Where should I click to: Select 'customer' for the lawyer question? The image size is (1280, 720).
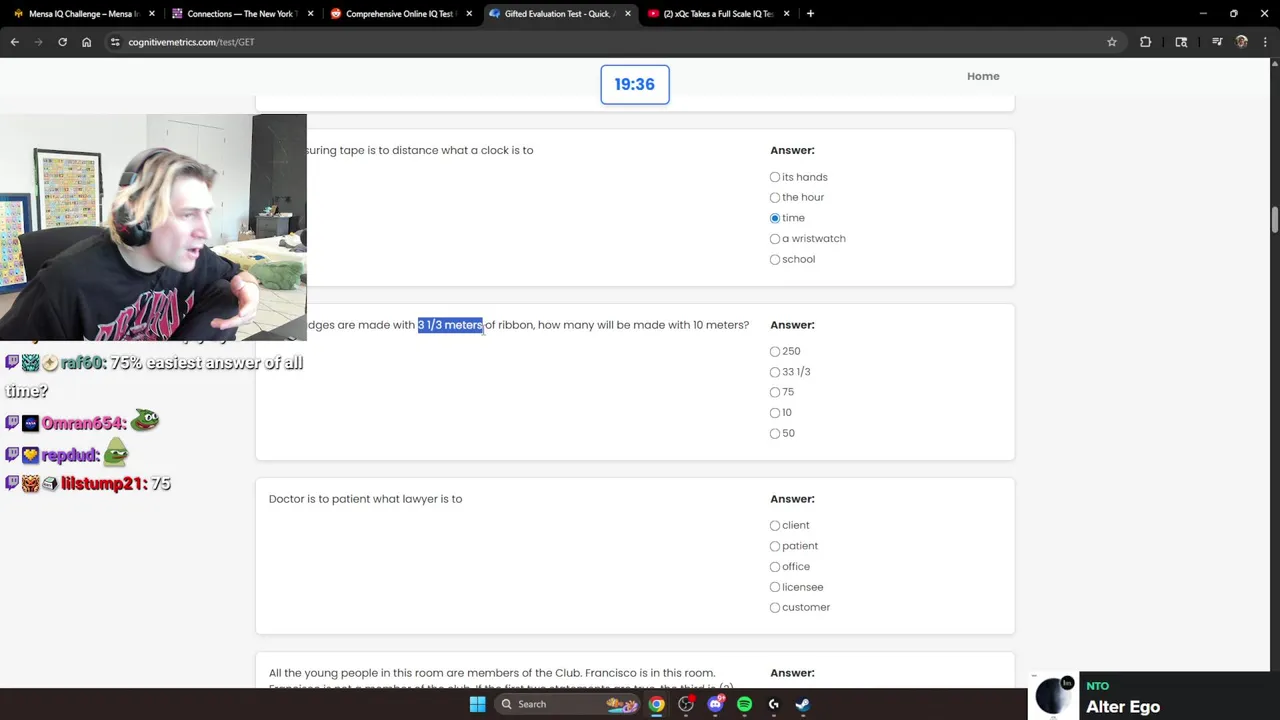pos(775,607)
